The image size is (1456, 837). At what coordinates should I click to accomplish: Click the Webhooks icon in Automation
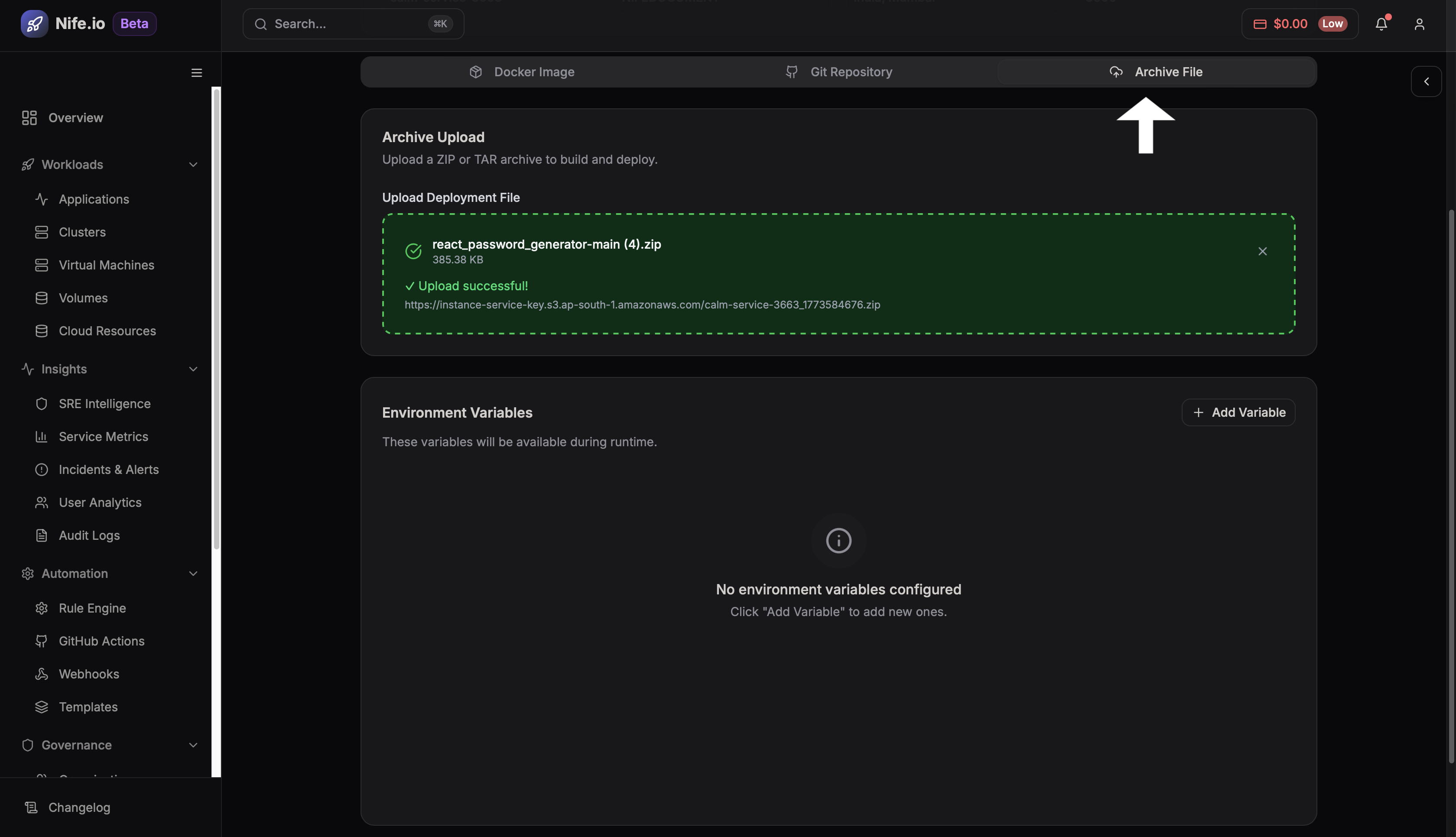42,674
